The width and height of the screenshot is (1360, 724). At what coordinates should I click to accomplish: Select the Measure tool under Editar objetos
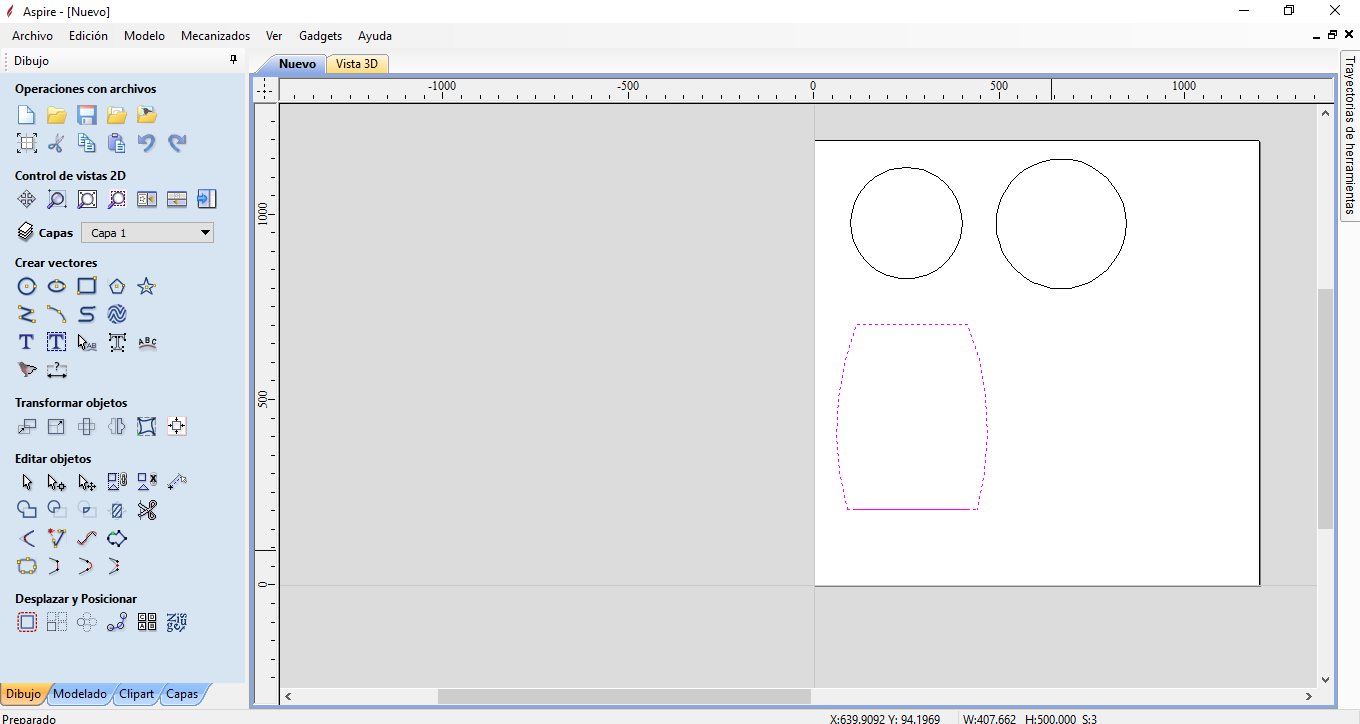(x=177, y=482)
